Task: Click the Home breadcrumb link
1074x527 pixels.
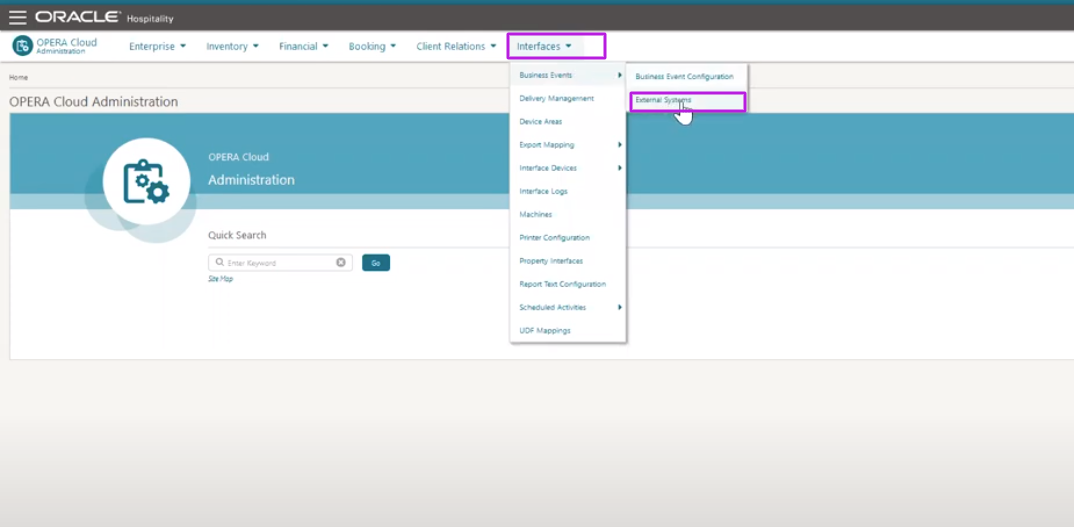Action: point(18,77)
